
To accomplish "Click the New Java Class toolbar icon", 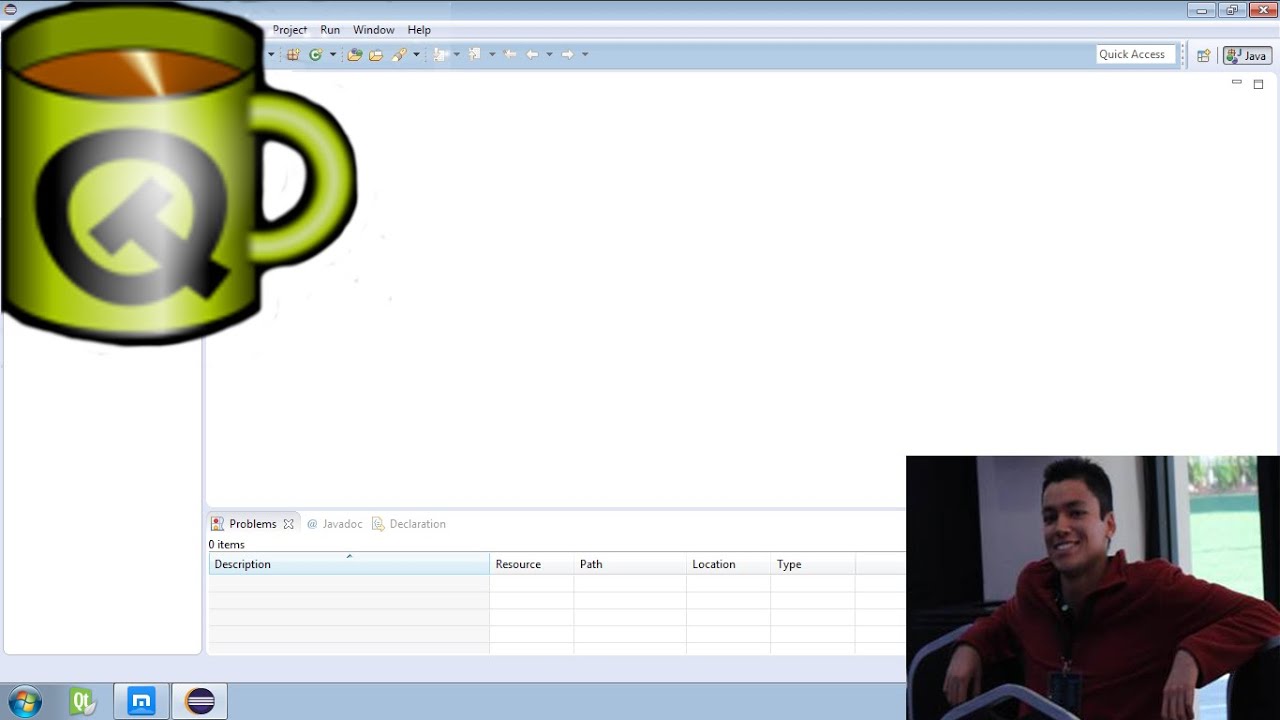I will [x=316, y=55].
